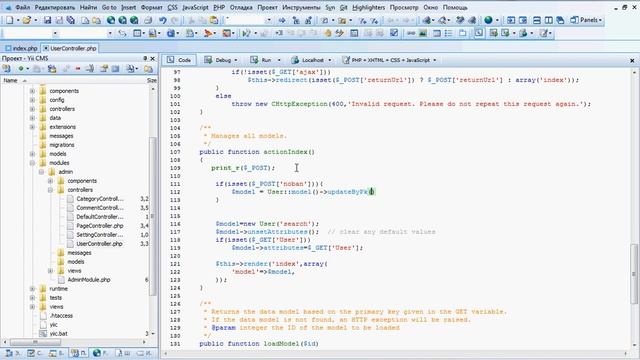Click the blue right-arrow icon after the top combo box
The width and height of the screenshot is (640, 360).
click(282, 20)
